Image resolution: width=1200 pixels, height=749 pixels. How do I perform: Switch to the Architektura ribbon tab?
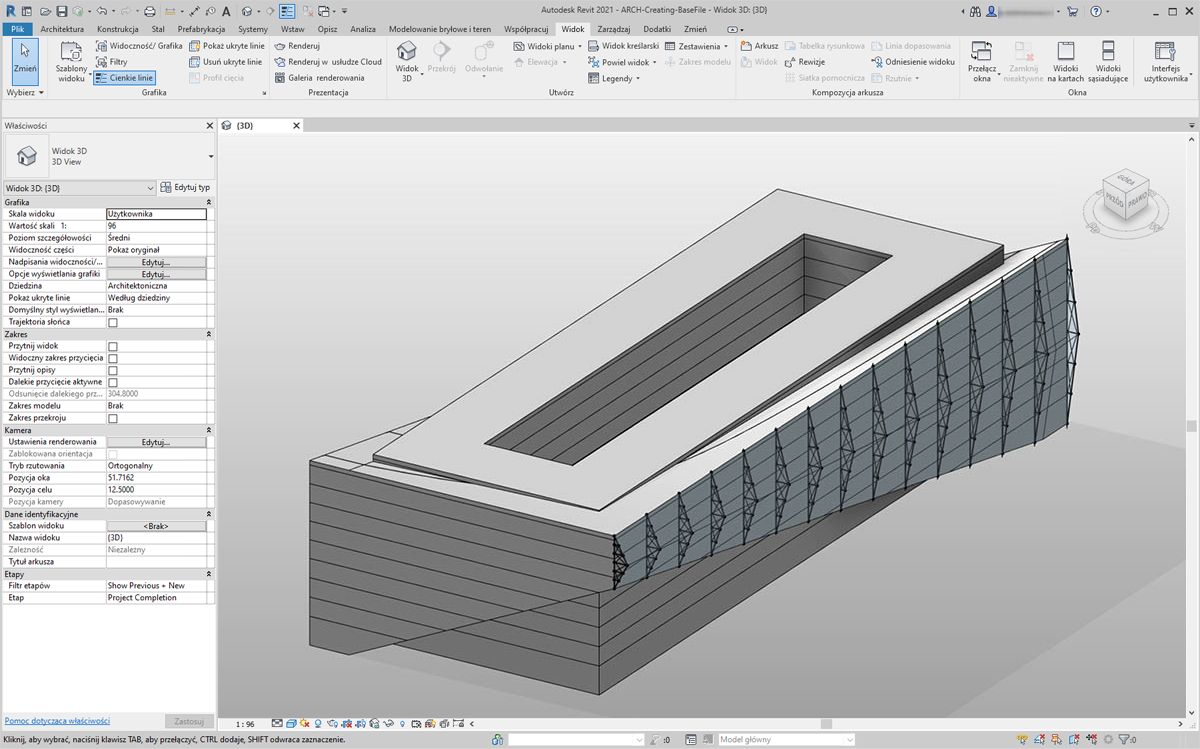pyautogui.click(x=63, y=29)
